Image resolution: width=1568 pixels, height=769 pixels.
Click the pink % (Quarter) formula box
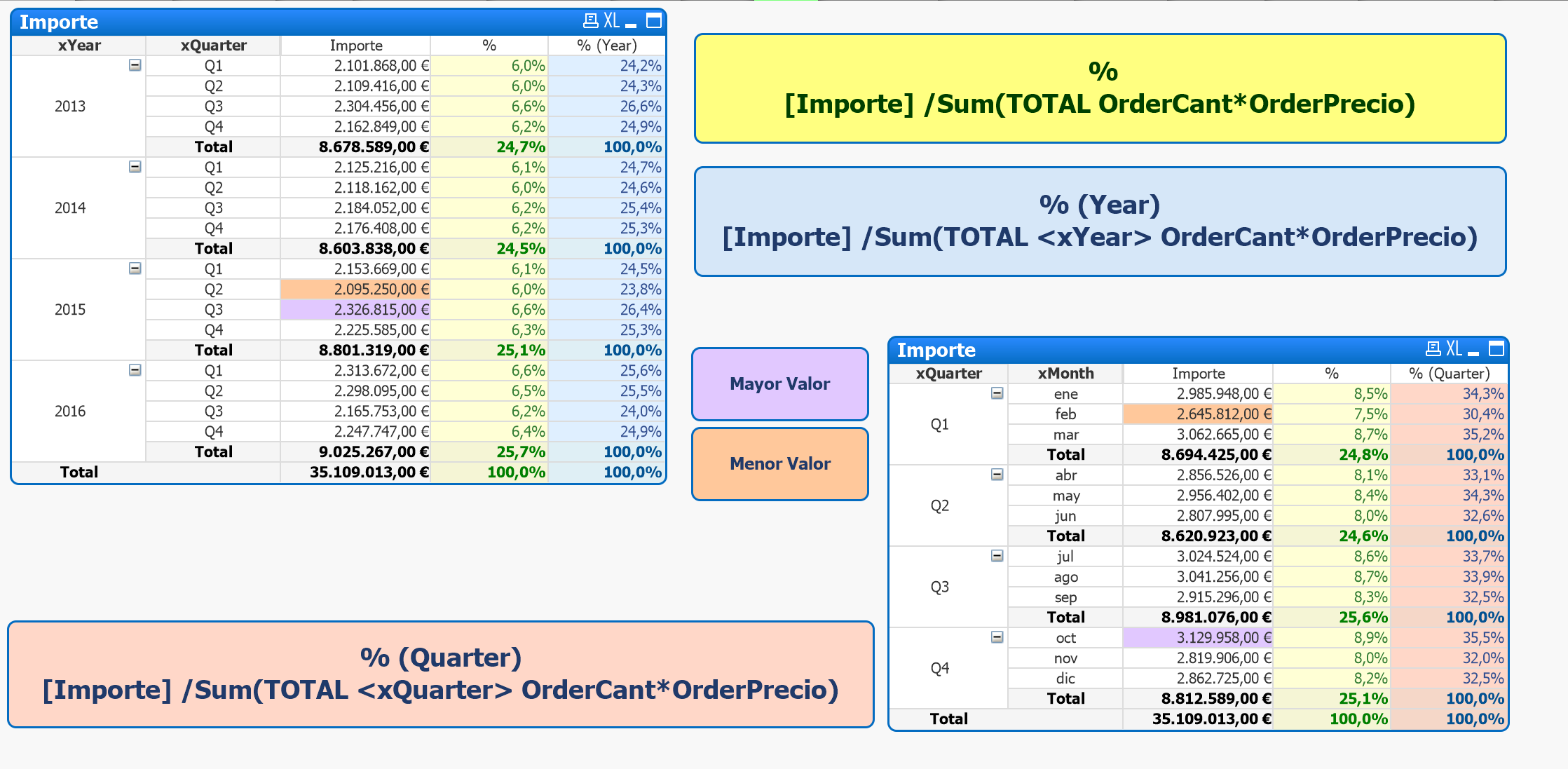pyautogui.click(x=440, y=674)
